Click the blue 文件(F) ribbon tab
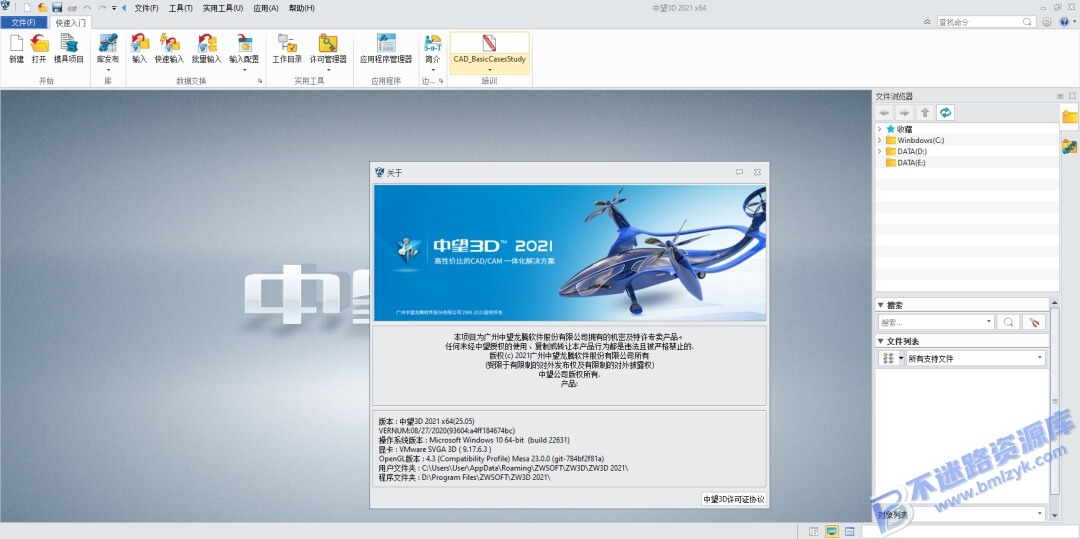The height and width of the screenshot is (539, 1080). [23, 23]
